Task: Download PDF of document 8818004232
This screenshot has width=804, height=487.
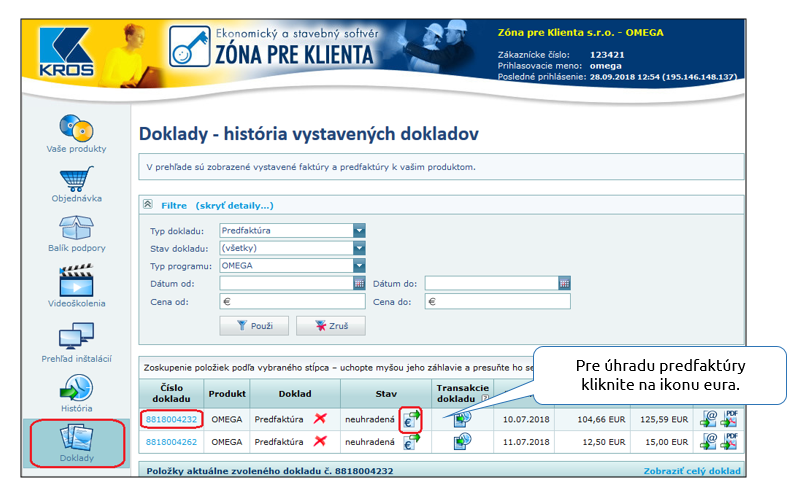Action: 729,419
